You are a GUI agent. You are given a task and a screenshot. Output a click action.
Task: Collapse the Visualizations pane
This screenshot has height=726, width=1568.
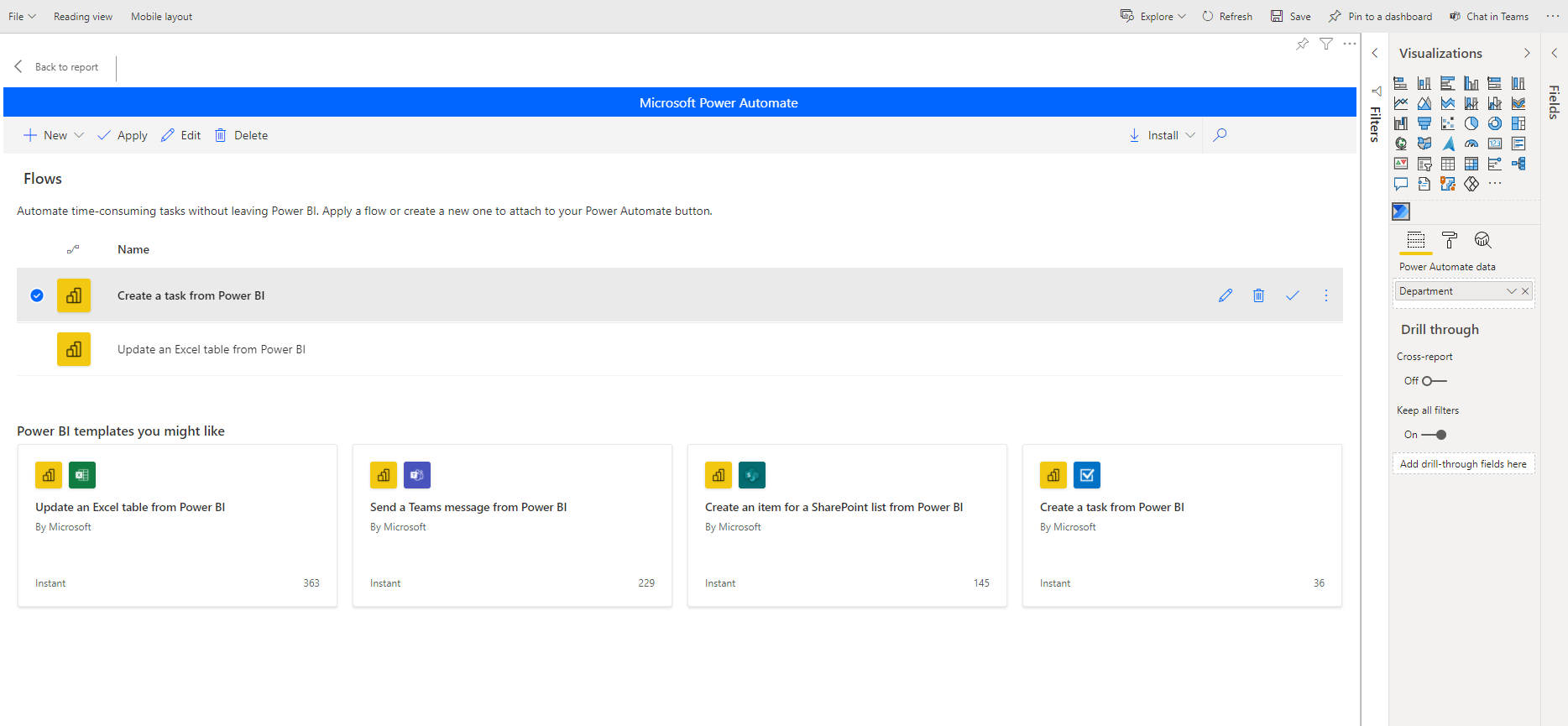click(x=1527, y=53)
